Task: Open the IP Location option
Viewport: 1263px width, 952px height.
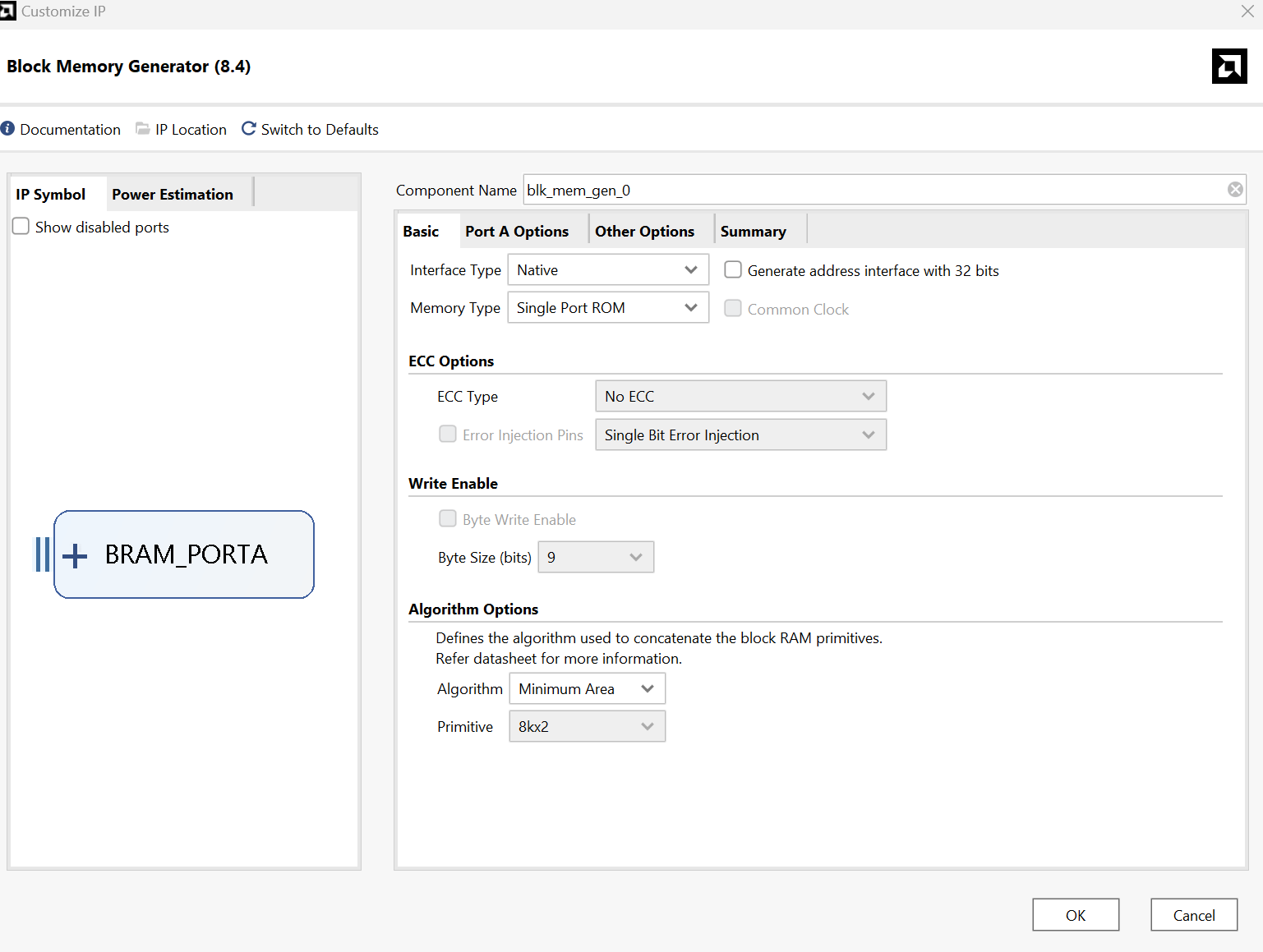Action: [x=191, y=129]
